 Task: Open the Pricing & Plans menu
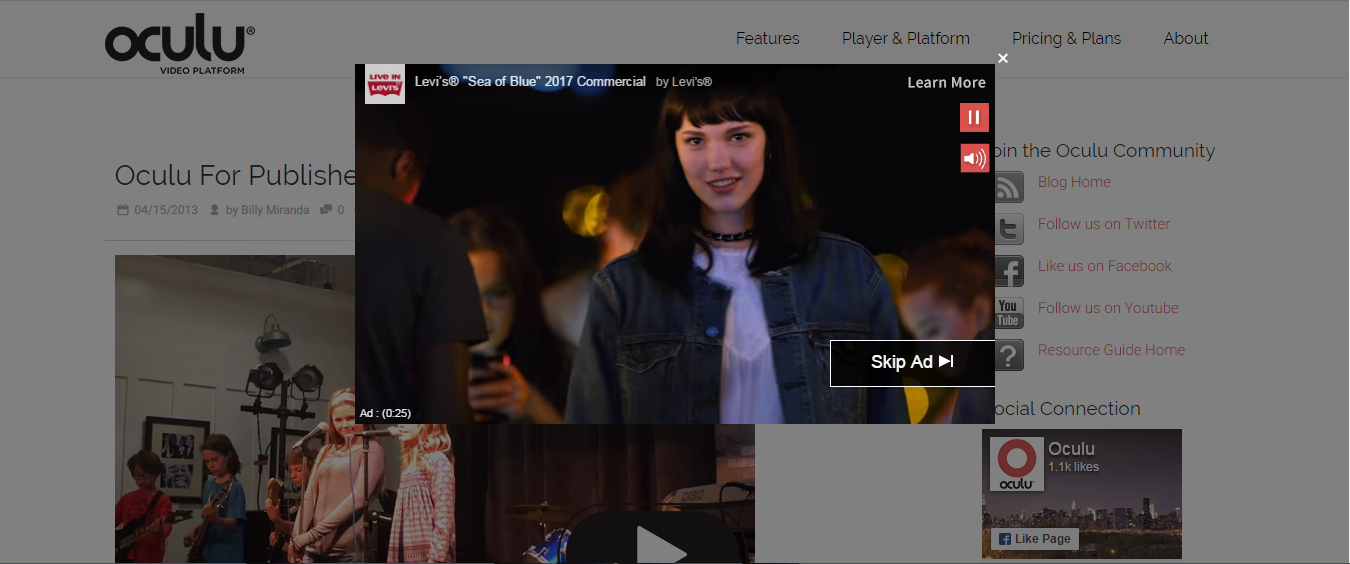coord(1066,38)
